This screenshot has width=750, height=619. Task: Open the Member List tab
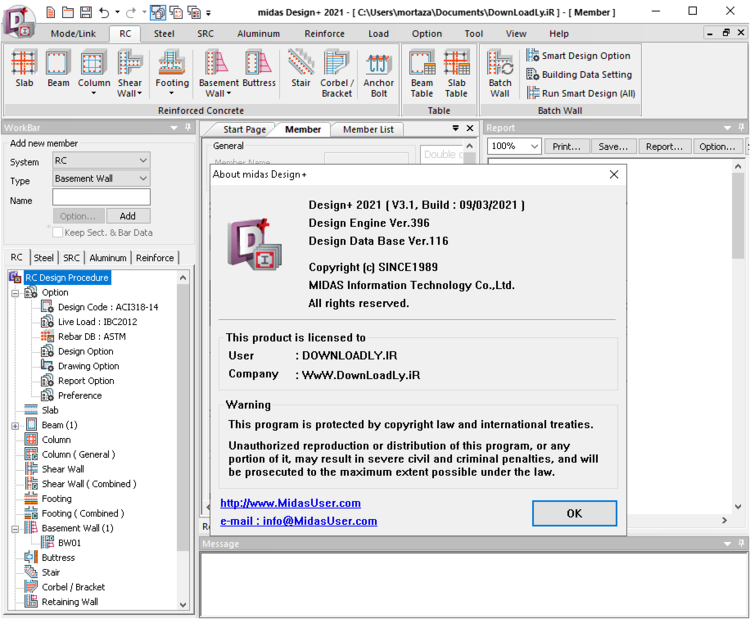tap(368, 129)
